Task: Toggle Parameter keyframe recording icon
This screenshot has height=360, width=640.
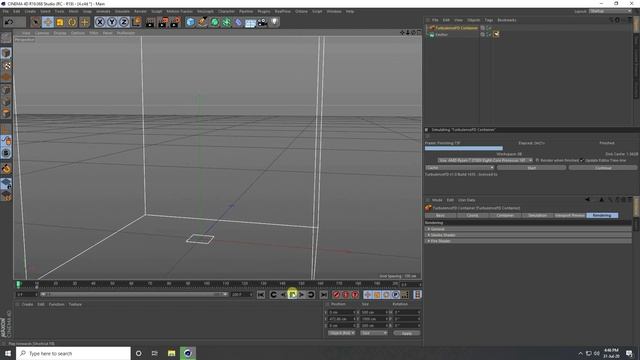Action: pos(396,295)
